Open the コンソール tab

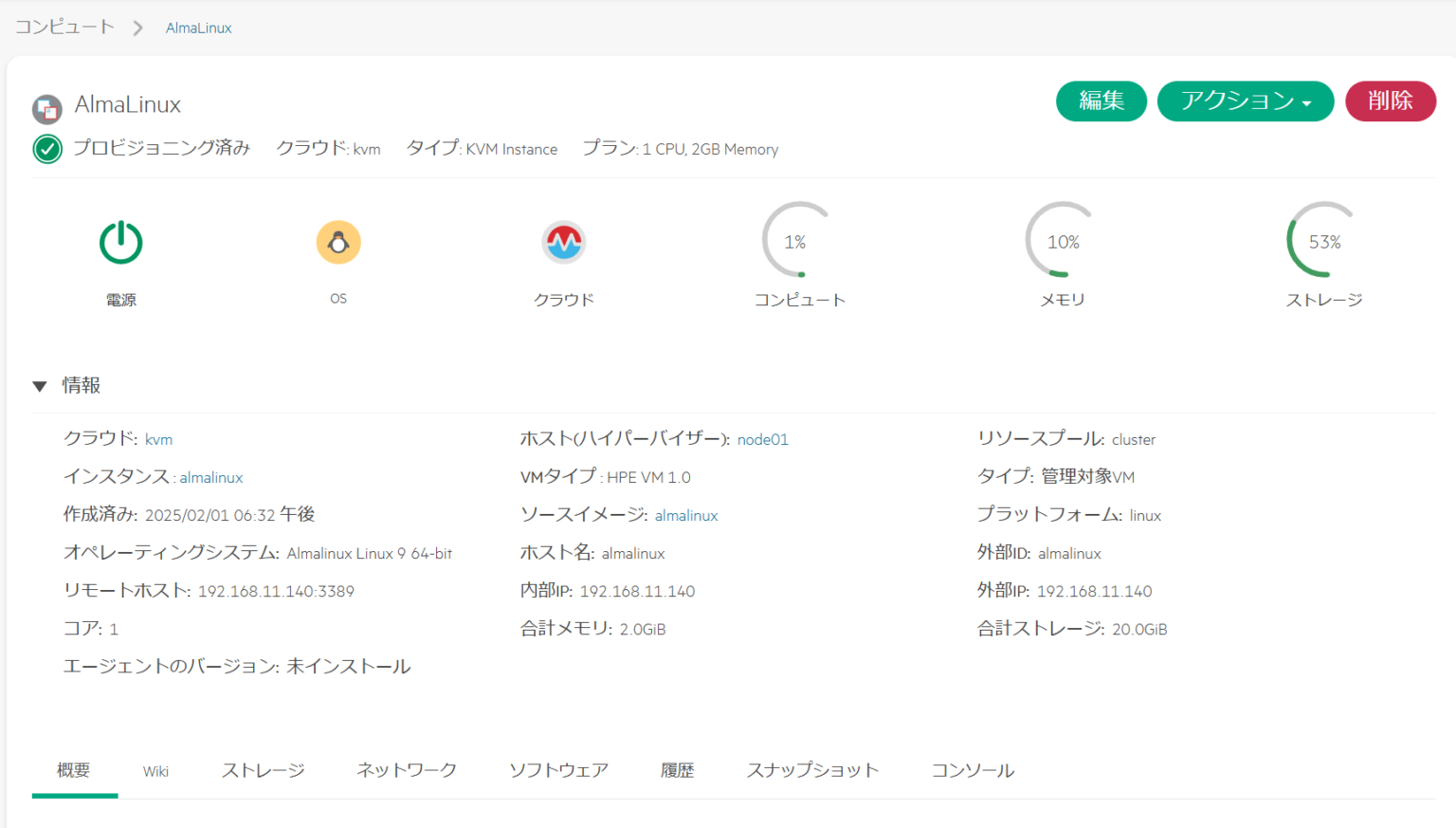click(973, 770)
